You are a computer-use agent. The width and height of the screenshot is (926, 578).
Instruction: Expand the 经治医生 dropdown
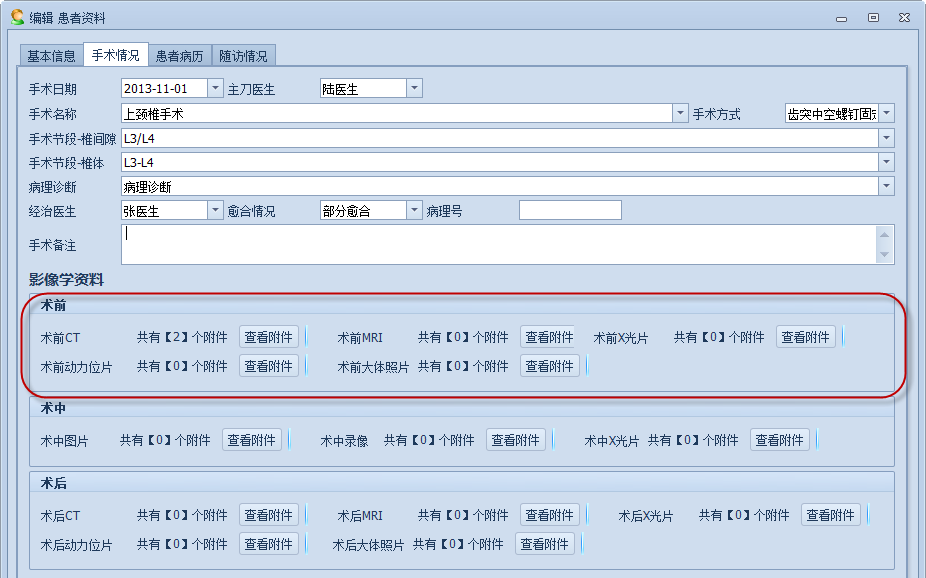point(216,210)
